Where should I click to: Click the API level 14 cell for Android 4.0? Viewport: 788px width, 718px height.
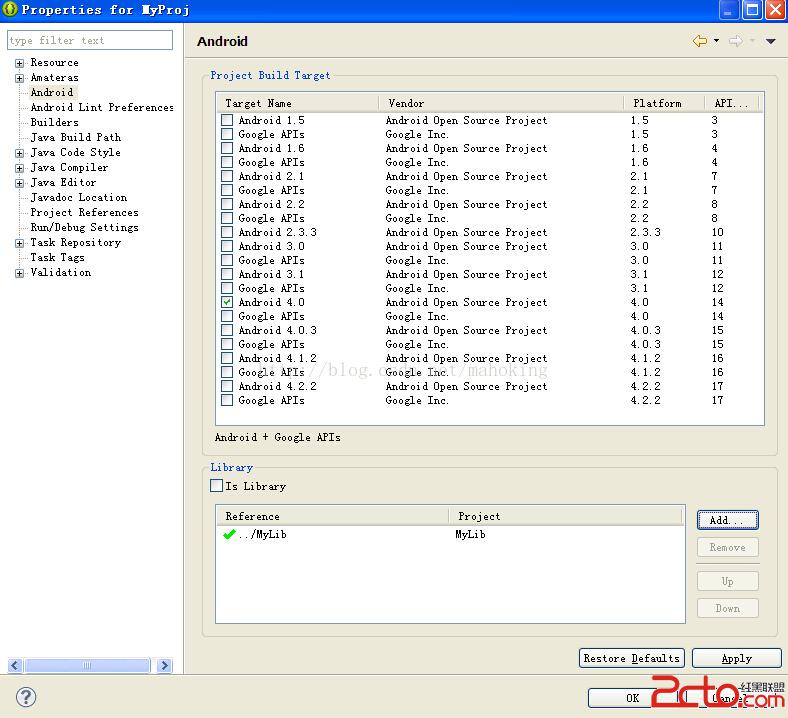click(x=717, y=302)
